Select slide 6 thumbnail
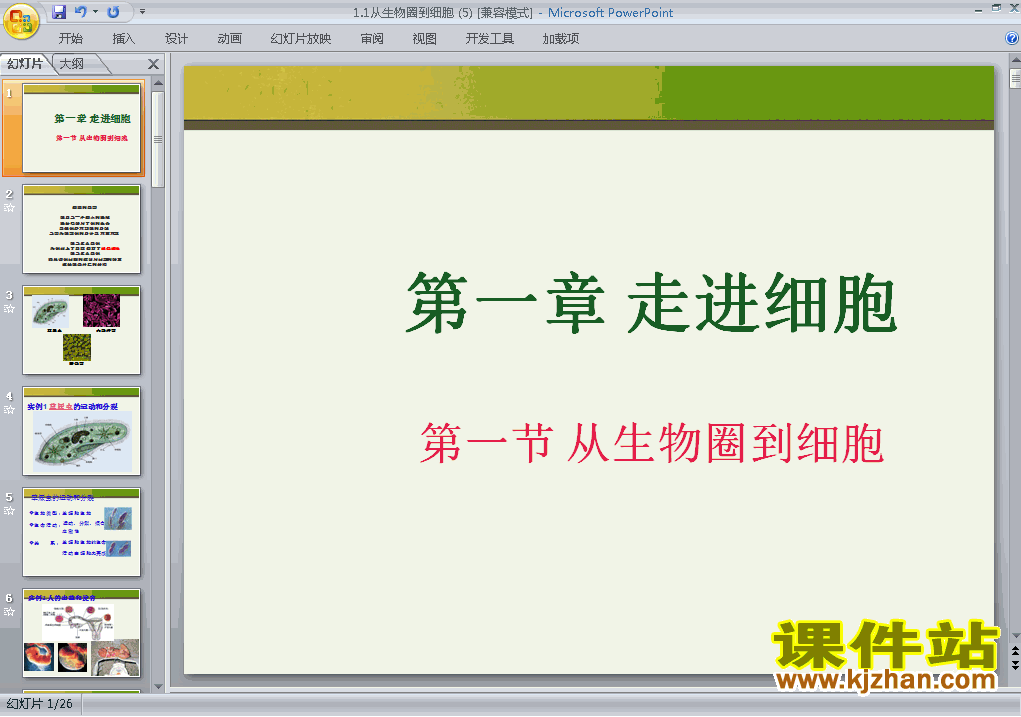The height and width of the screenshot is (717, 1021). (81, 633)
